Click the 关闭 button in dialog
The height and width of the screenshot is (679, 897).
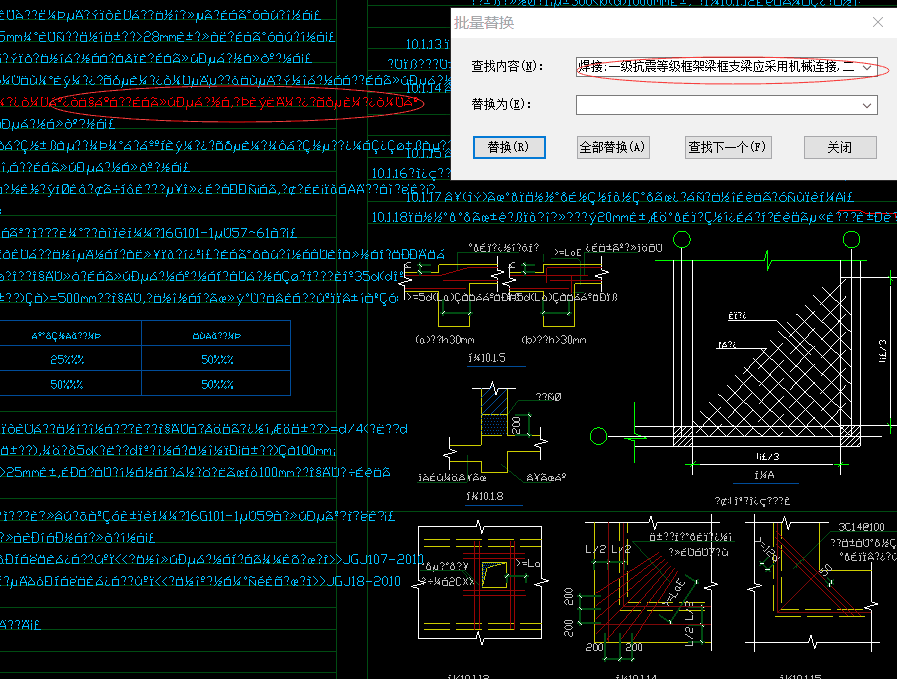[x=840, y=147]
